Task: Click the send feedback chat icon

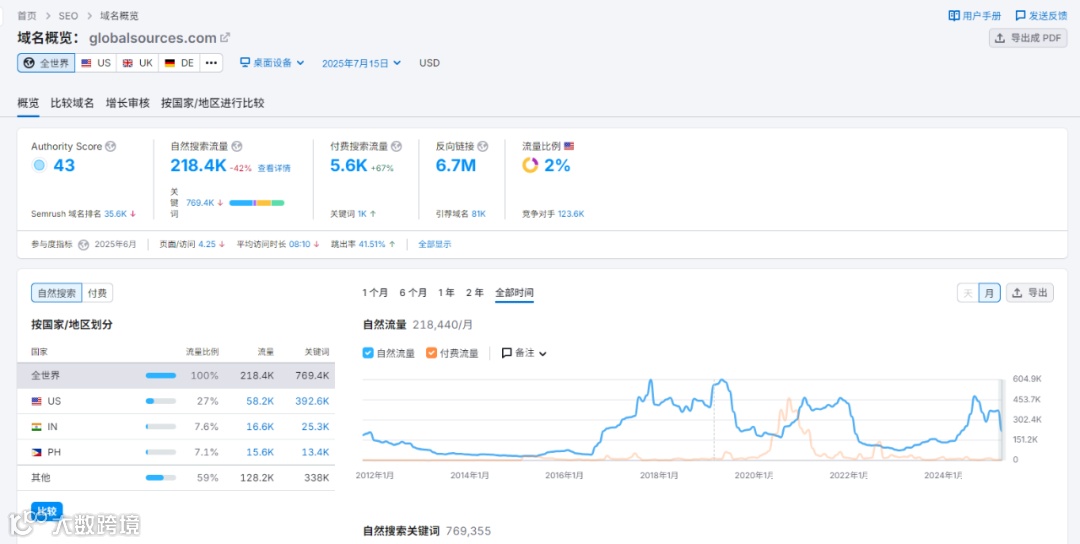Action: point(1021,15)
